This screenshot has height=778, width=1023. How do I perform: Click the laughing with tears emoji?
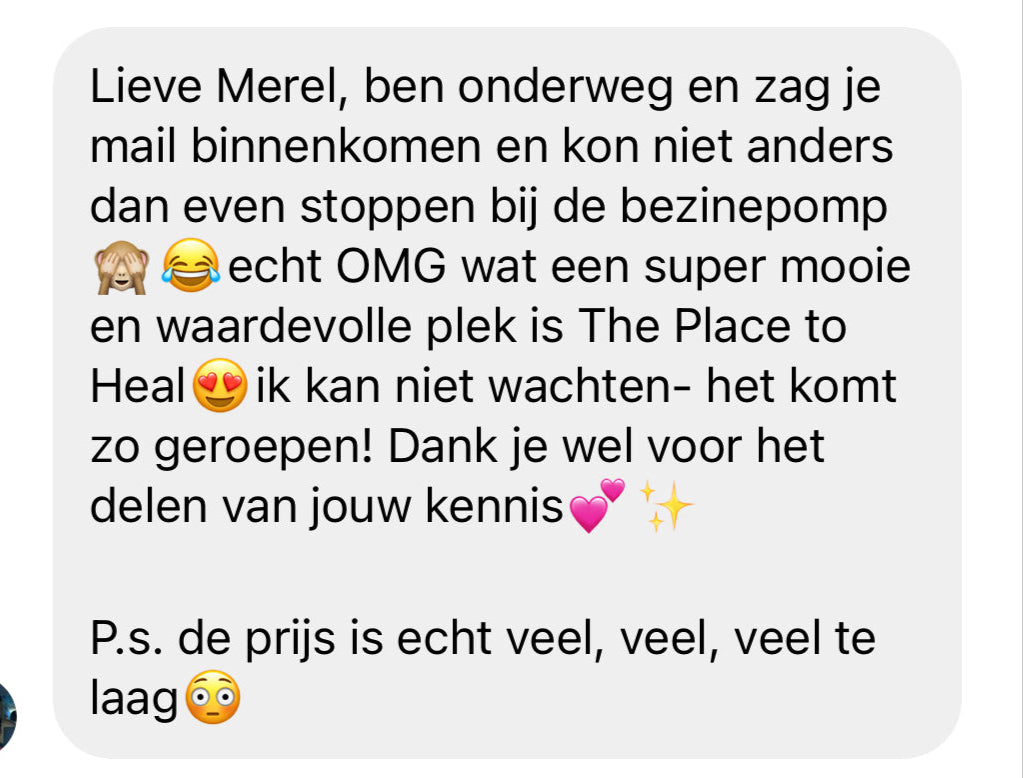click(191, 266)
